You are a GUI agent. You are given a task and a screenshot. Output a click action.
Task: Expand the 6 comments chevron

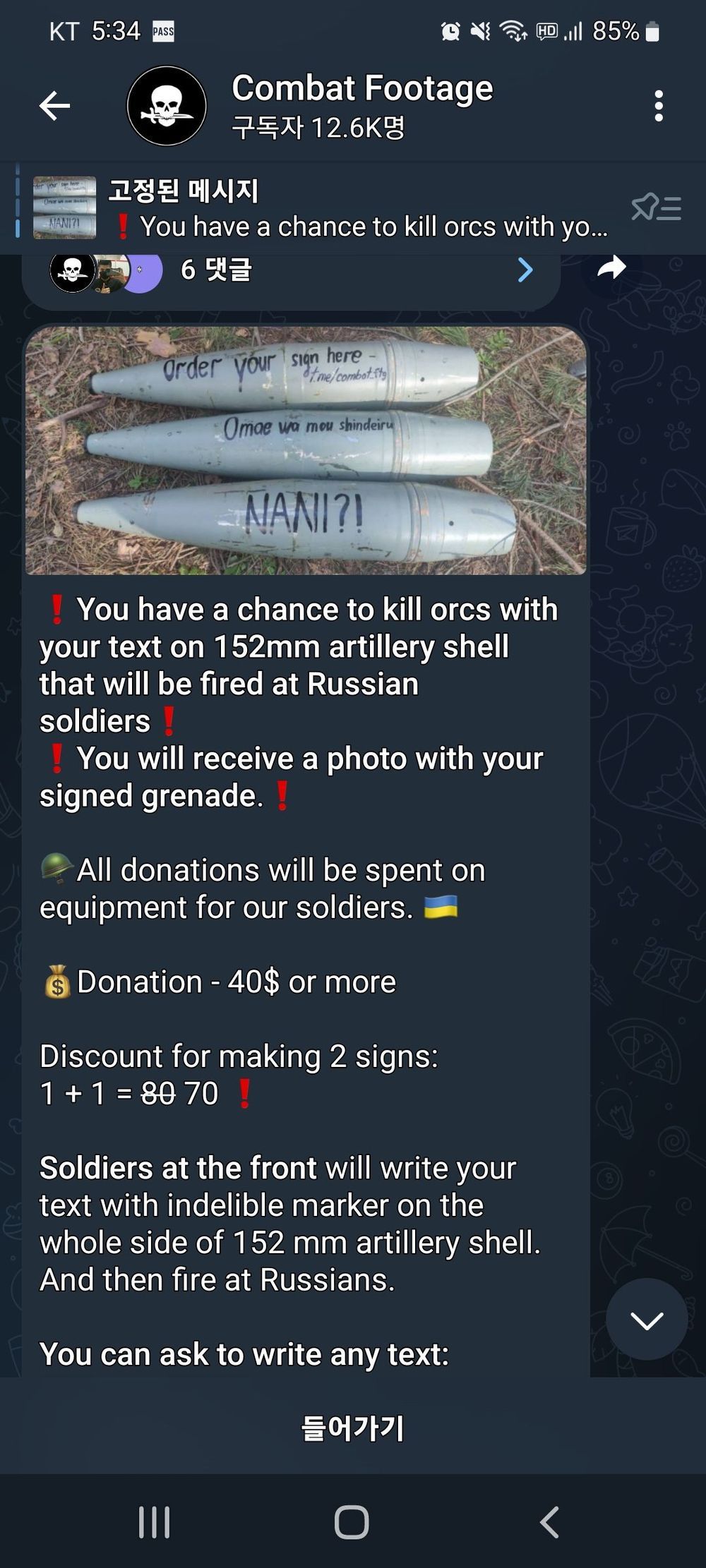click(x=525, y=270)
